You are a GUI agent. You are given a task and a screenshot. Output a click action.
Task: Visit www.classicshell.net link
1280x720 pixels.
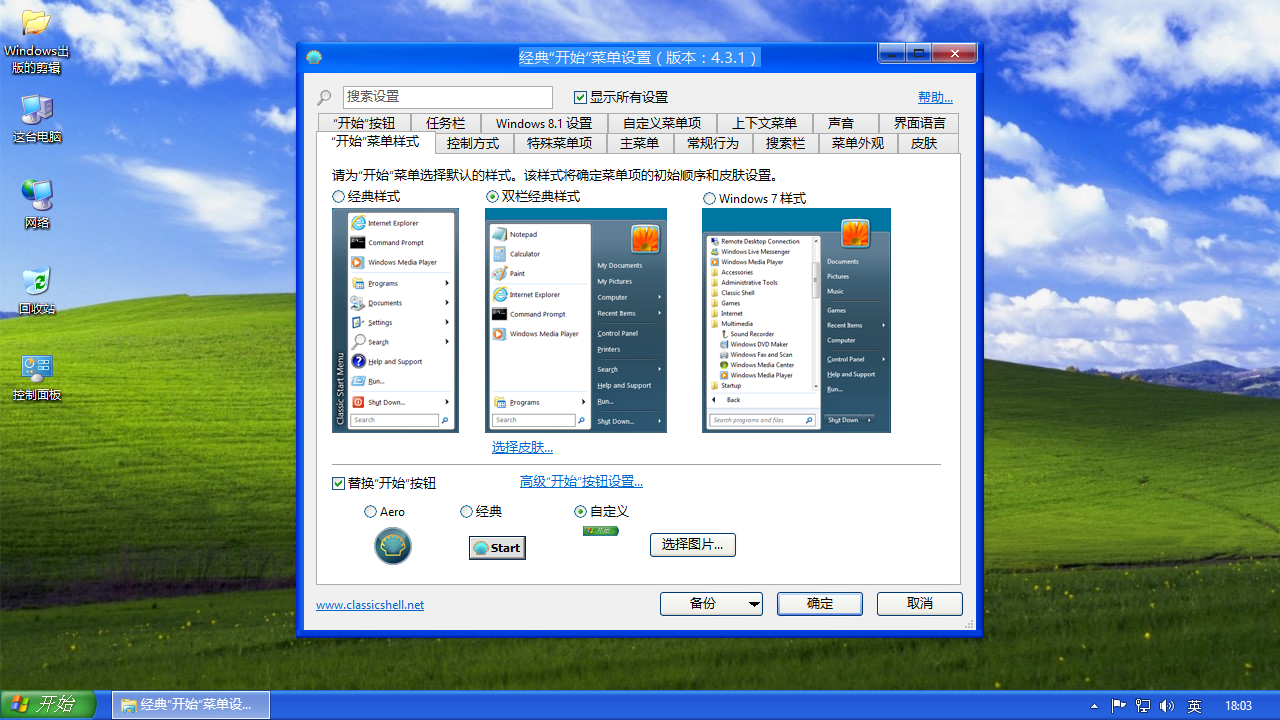click(370, 605)
